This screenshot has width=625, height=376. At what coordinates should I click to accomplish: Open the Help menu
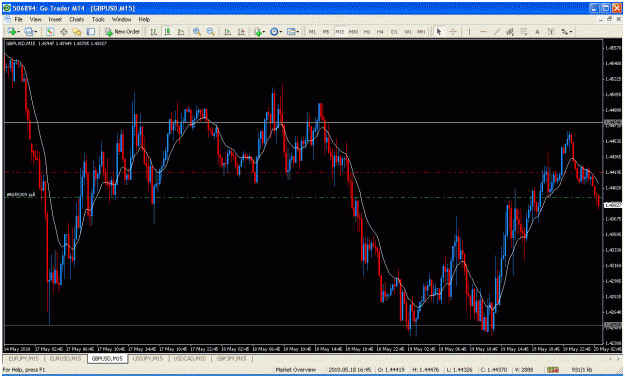tap(144, 19)
